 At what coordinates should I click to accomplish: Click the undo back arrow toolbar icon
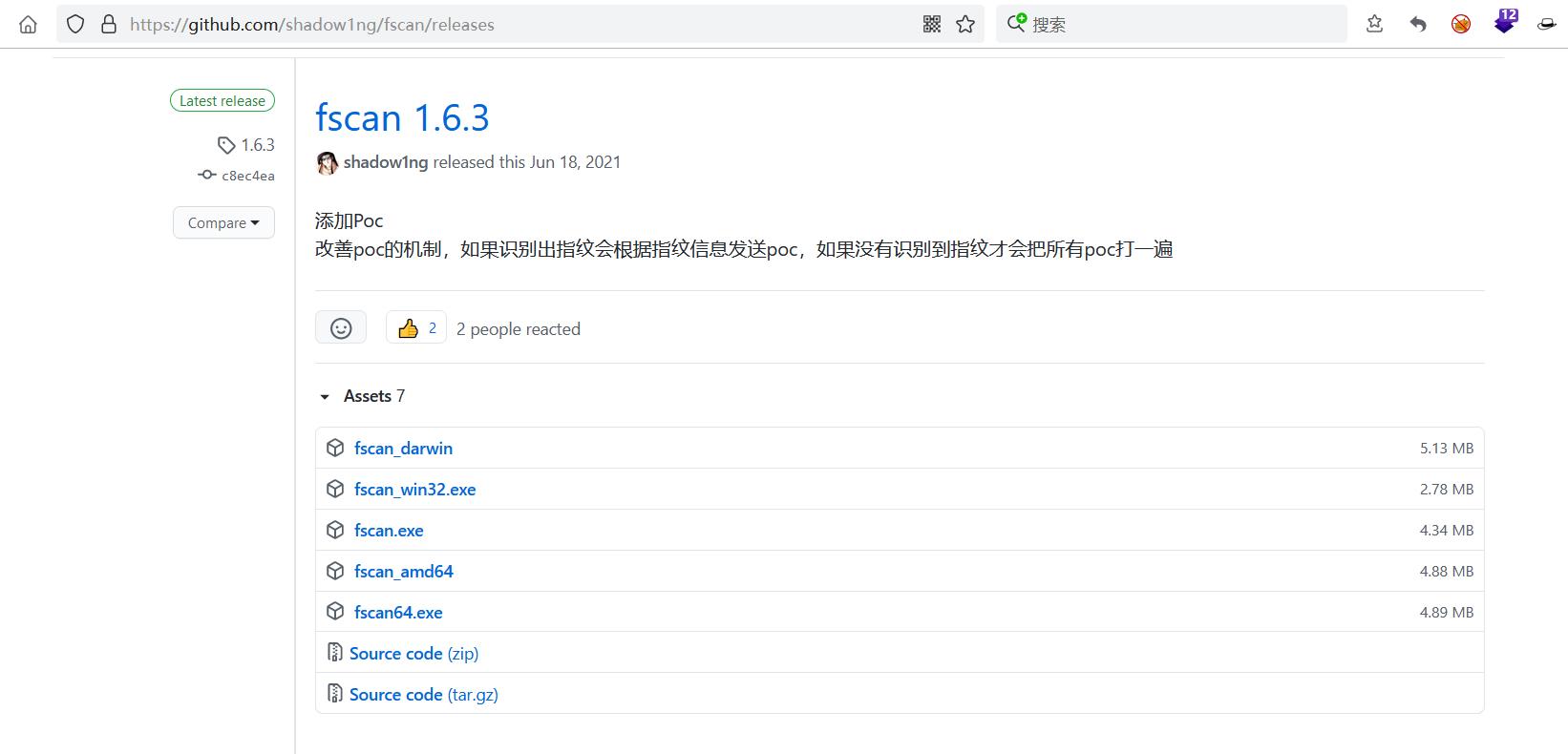click(x=1418, y=24)
